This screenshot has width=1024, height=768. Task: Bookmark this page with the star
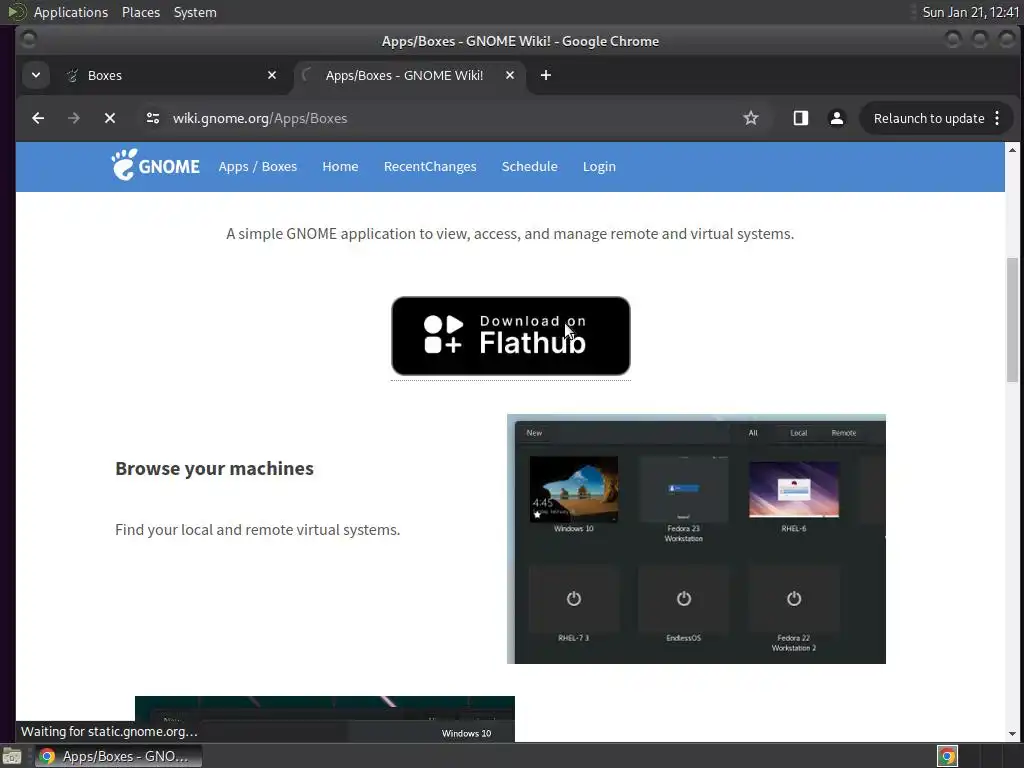point(751,118)
